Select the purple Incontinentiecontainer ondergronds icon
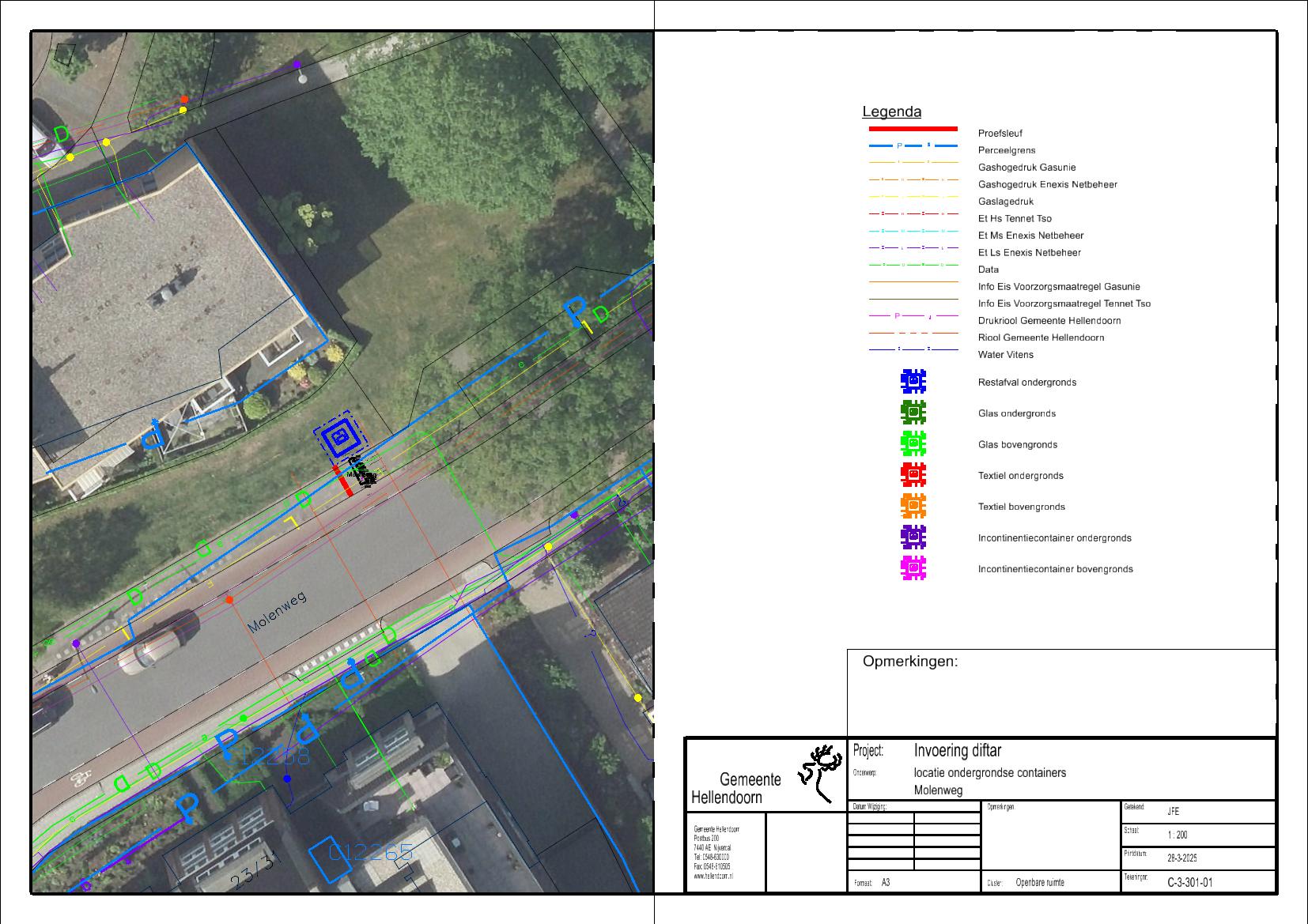1308x924 pixels. coord(913,537)
